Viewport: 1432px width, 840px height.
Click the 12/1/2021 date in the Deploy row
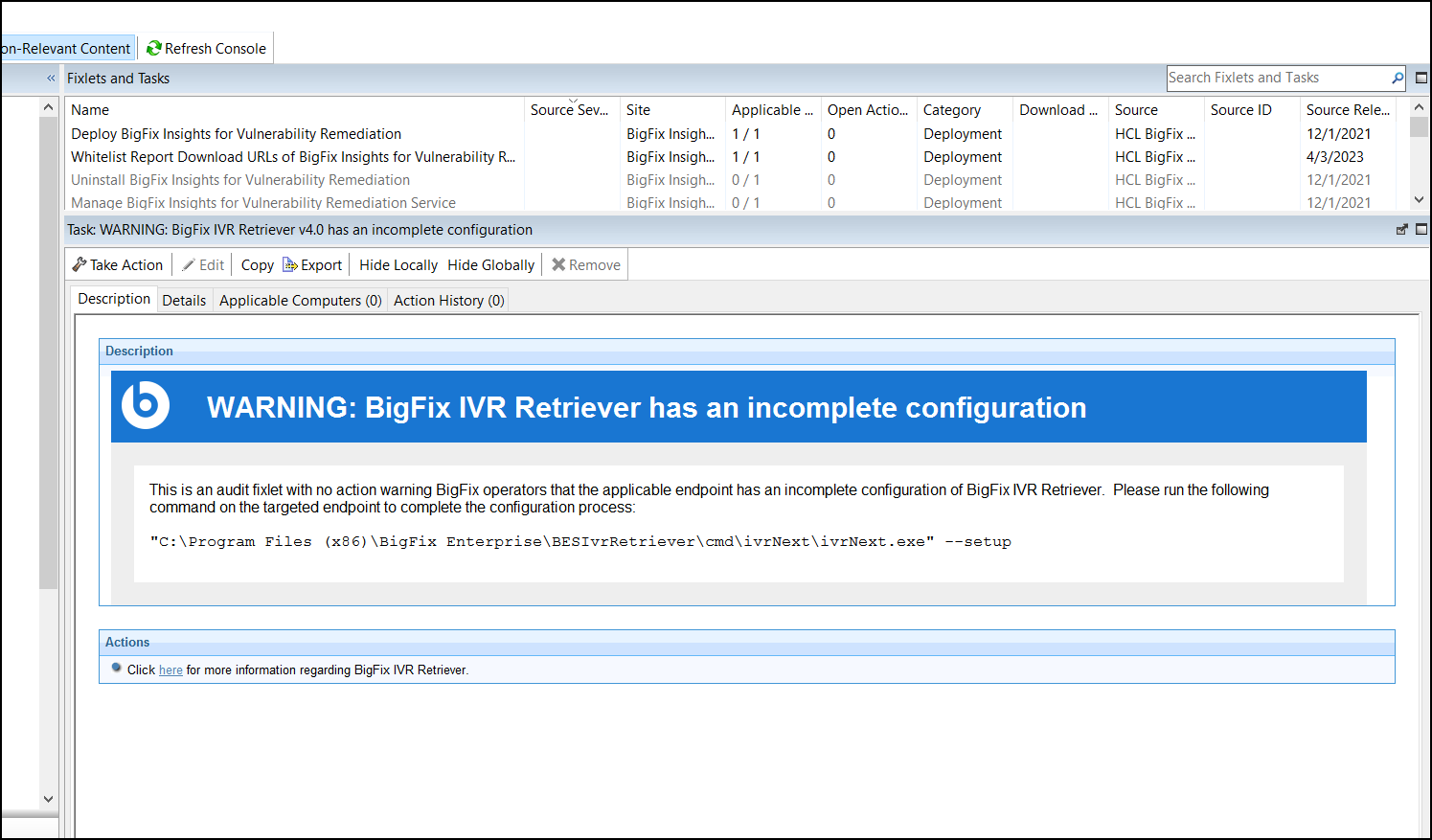tap(1339, 134)
